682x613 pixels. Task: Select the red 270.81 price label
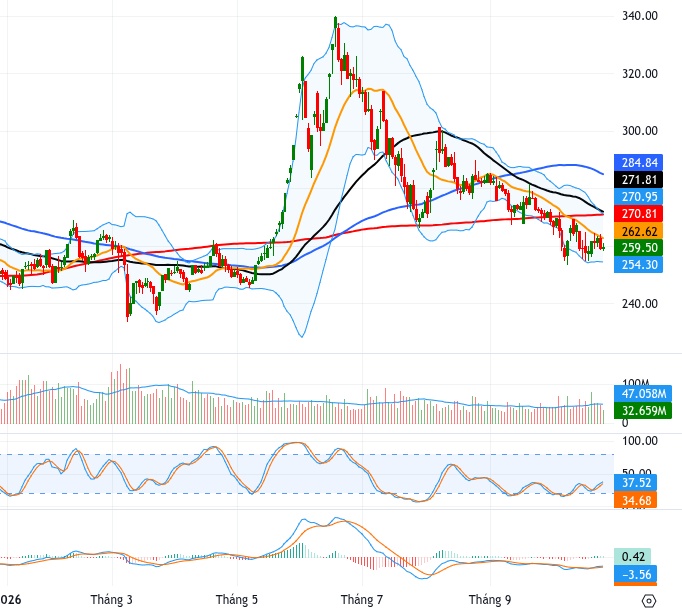(x=639, y=214)
